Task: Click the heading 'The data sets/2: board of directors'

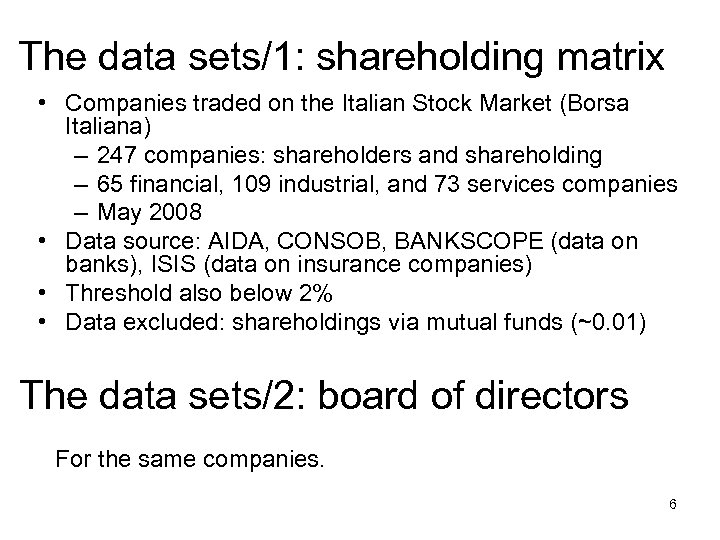Action: point(324,395)
